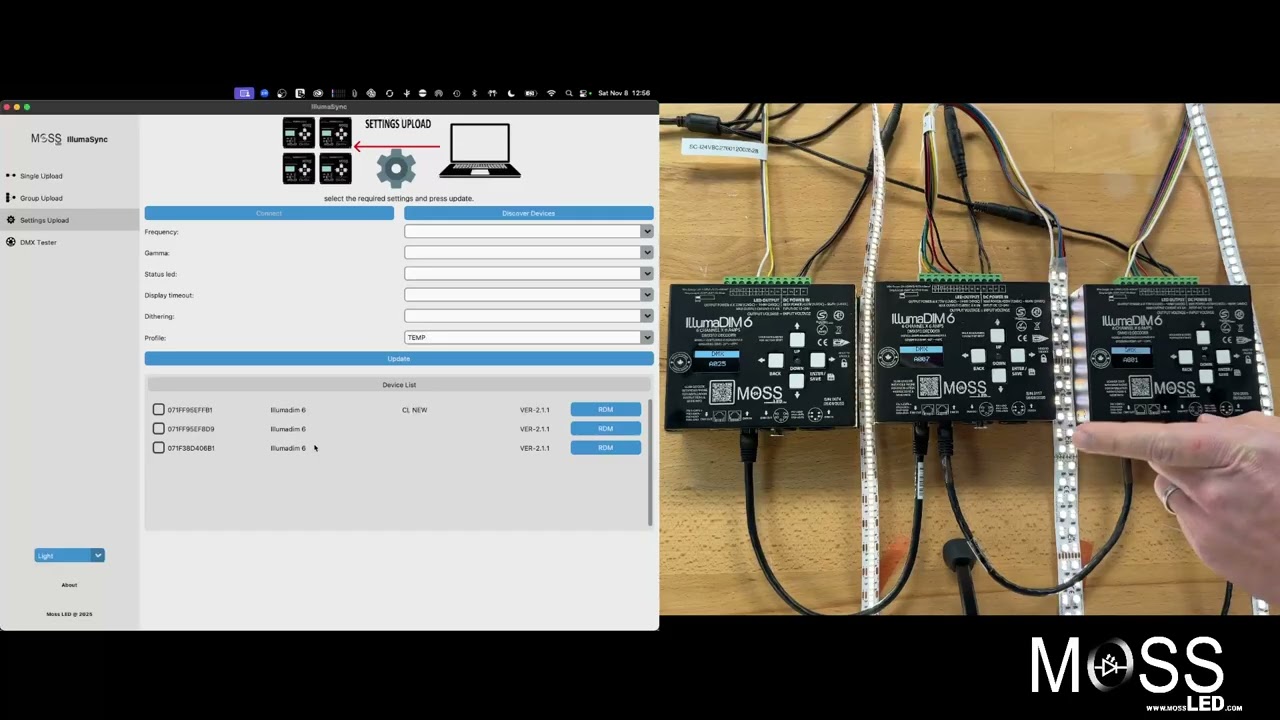Viewport: 1280px width, 720px height.
Task: Click the battery status menu bar icon
Action: coord(531,93)
